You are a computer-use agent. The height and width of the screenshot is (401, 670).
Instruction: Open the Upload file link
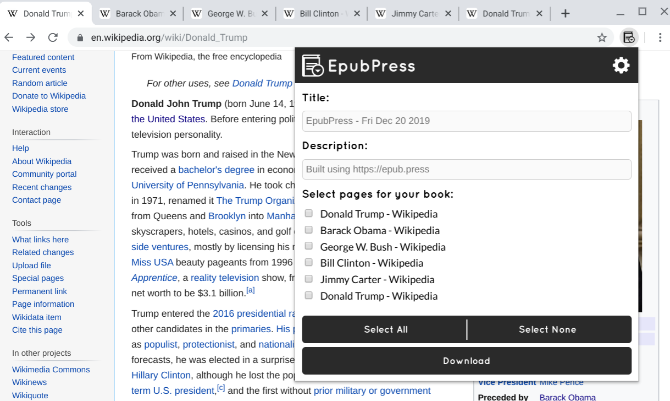pos(31,265)
